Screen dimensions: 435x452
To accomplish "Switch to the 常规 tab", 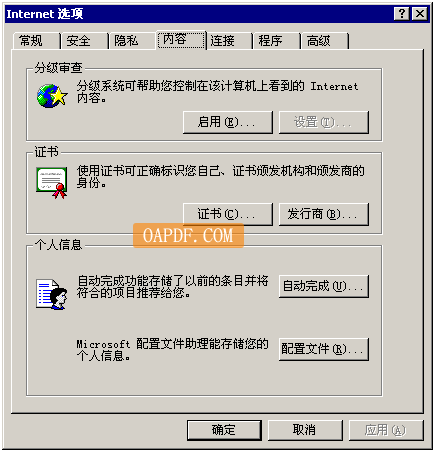I will (x=36, y=41).
